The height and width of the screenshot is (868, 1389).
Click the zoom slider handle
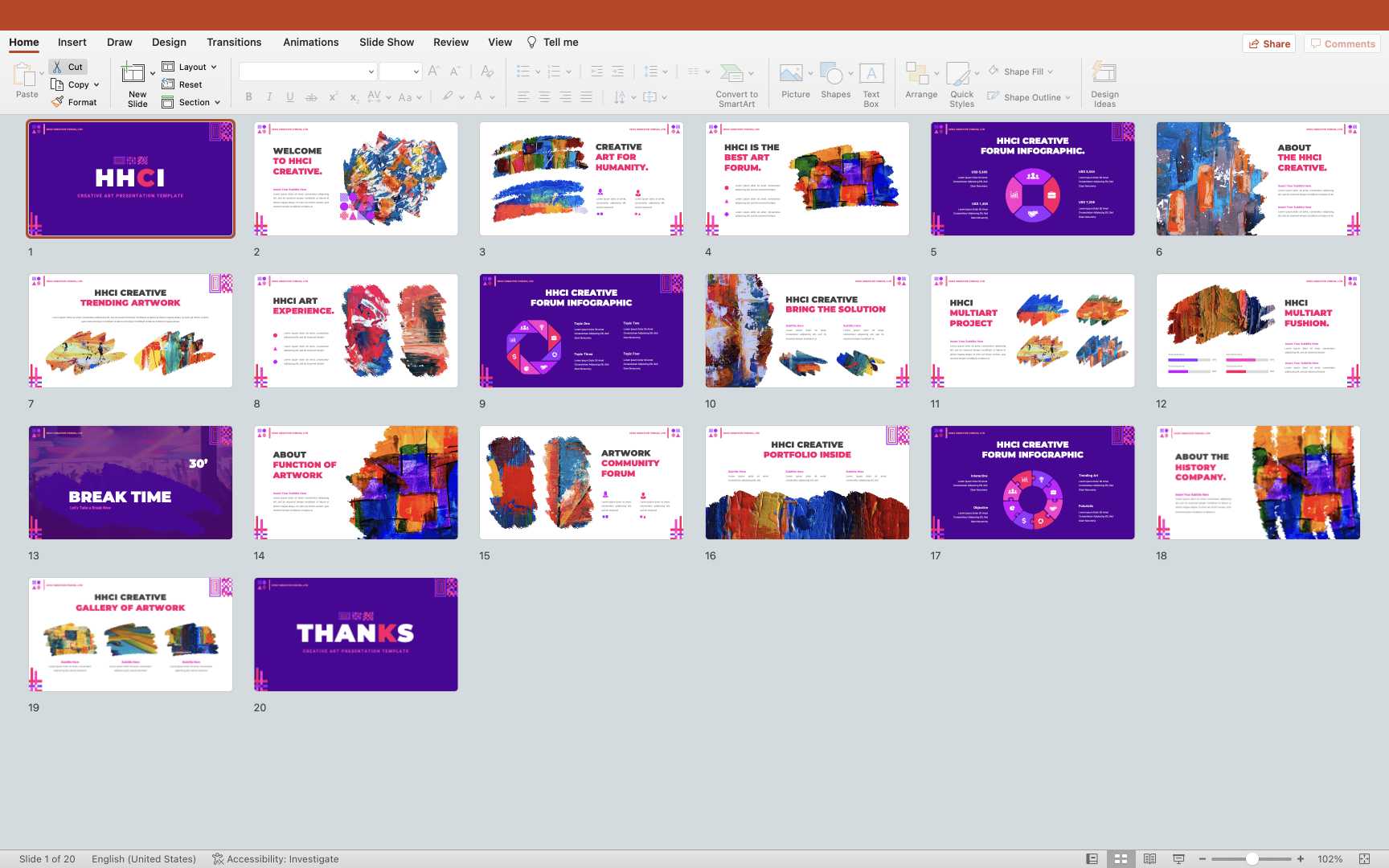tap(1252, 859)
